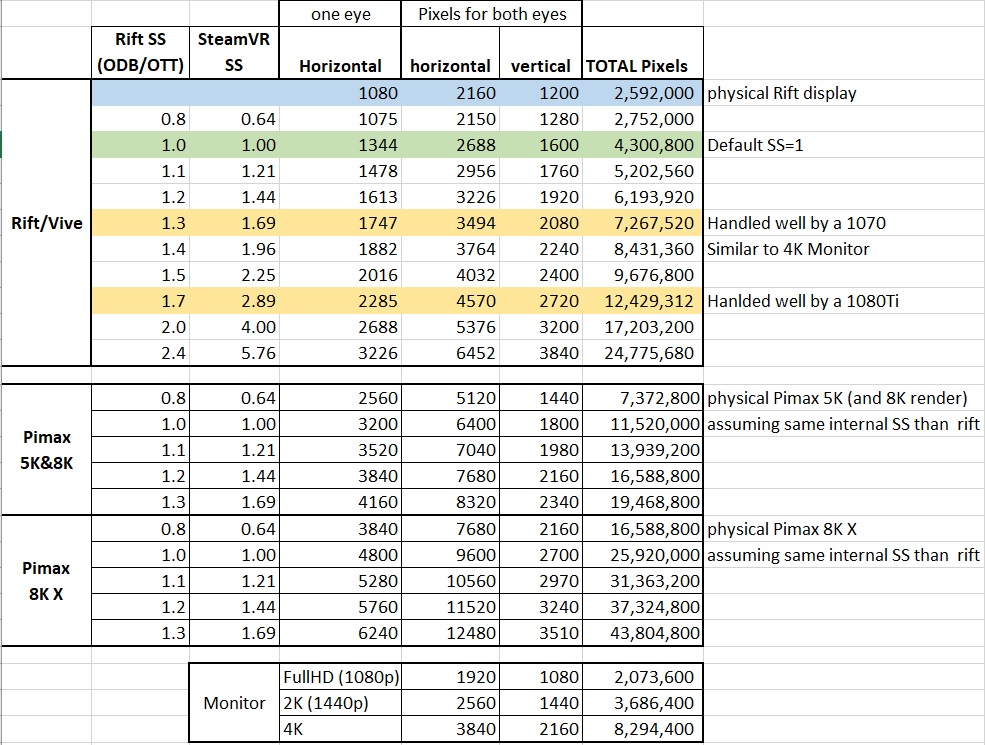Select the 'Rift SS (ODB/OTT)' header cell
The image size is (985, 745).
point(140,53)
